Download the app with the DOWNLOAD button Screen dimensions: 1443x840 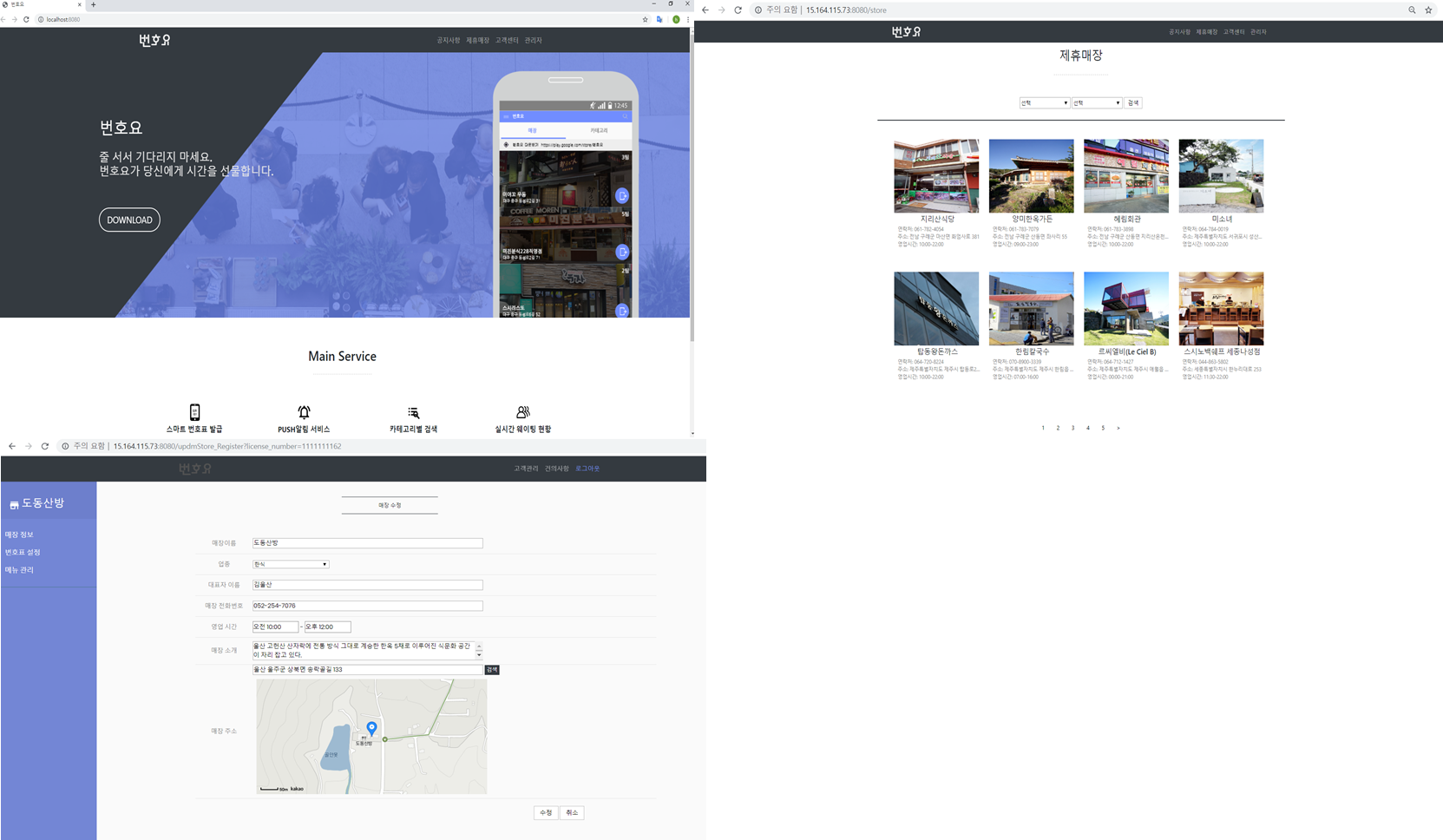coord(129,220)
